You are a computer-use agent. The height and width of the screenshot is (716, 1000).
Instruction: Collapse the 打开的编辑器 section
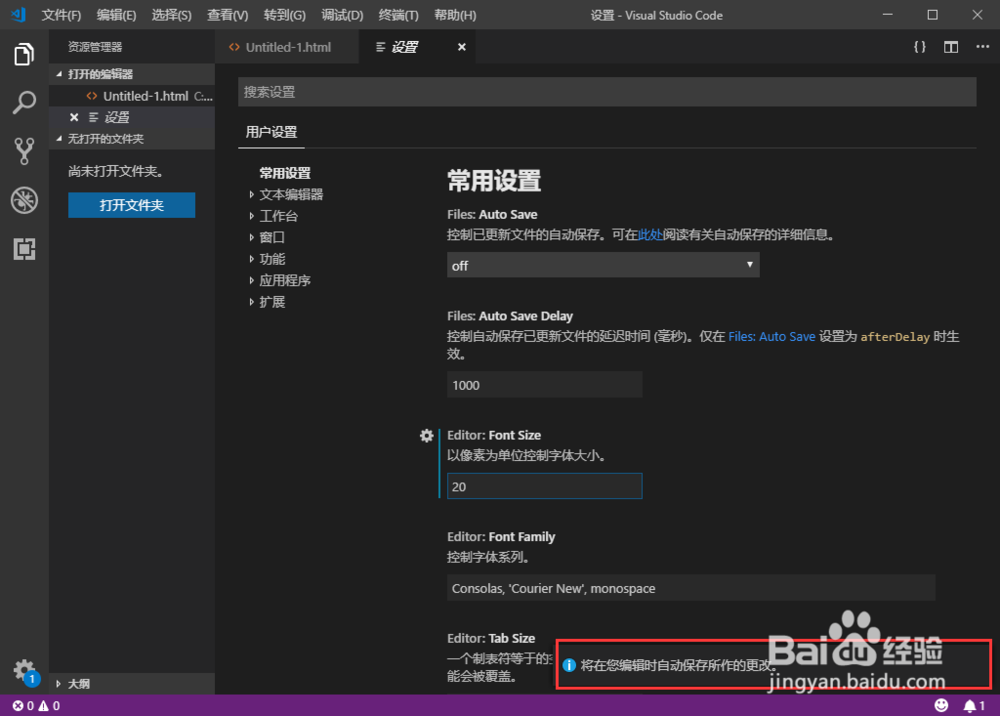[x=132, y=74]
